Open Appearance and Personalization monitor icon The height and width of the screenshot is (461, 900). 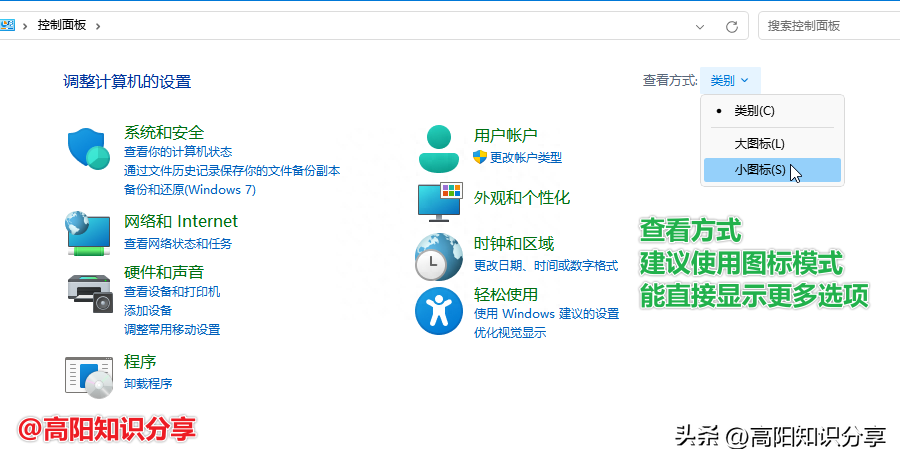pyautogui.click(x=440, y=202)
